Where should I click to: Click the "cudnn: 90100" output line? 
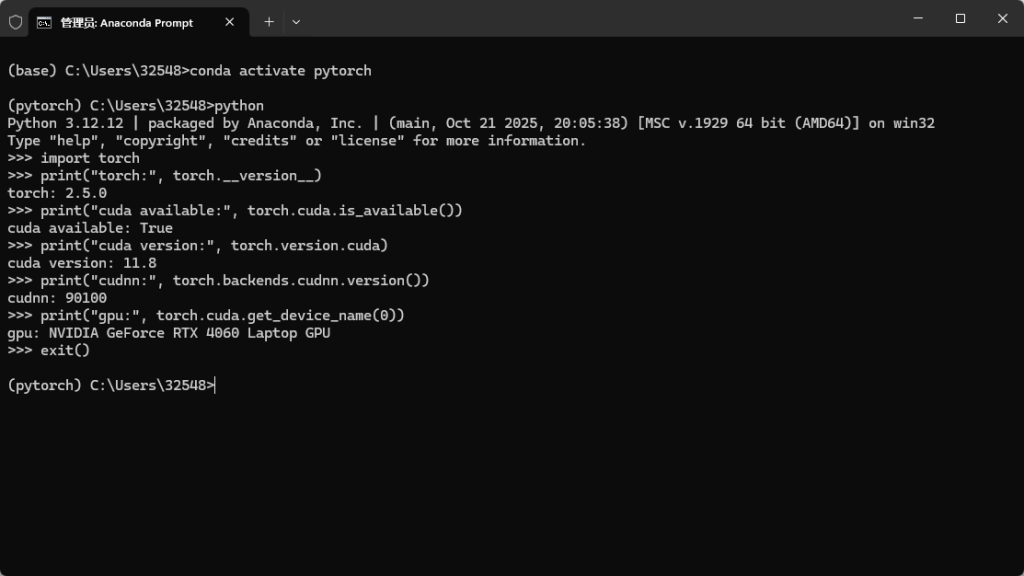point(57,298)
